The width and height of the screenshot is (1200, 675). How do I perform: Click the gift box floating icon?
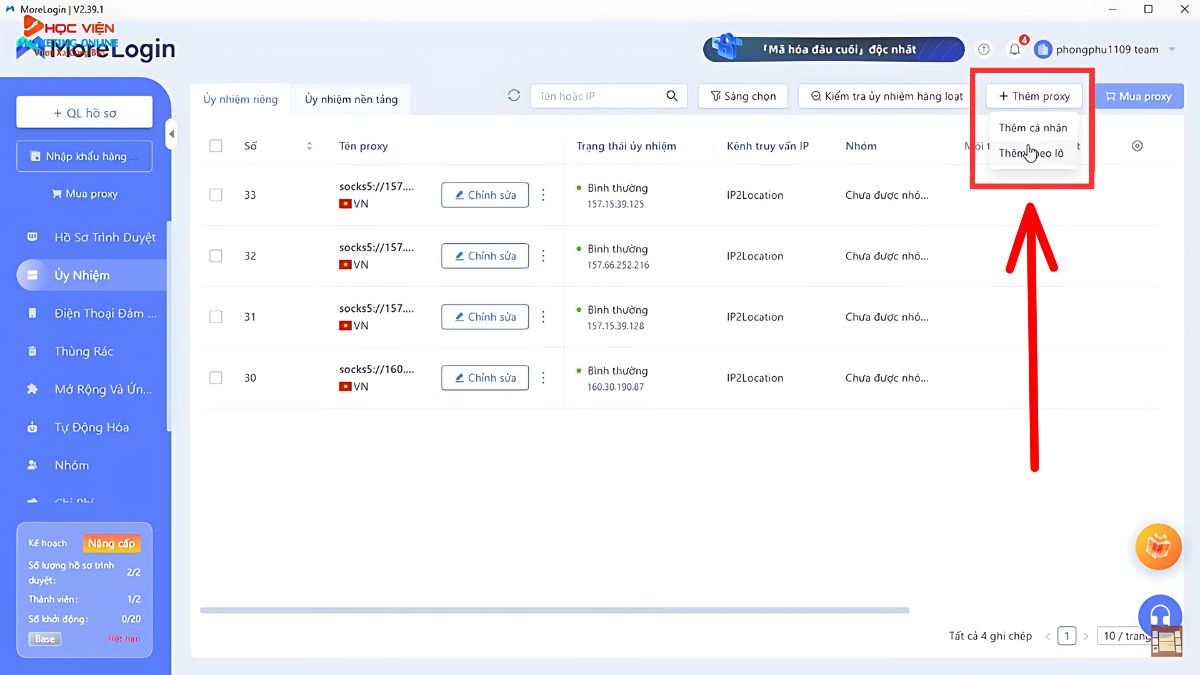pyautogui.click(x=1159, y=547)
